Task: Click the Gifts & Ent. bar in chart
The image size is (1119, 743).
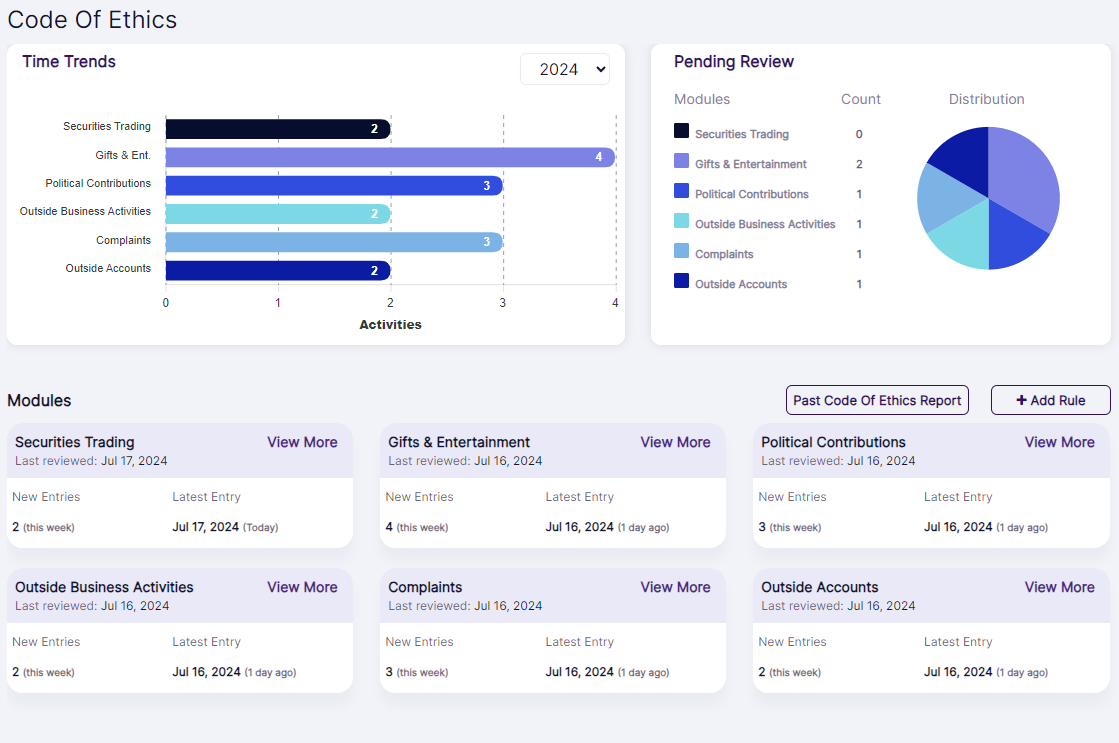Action: click(390, 157)
